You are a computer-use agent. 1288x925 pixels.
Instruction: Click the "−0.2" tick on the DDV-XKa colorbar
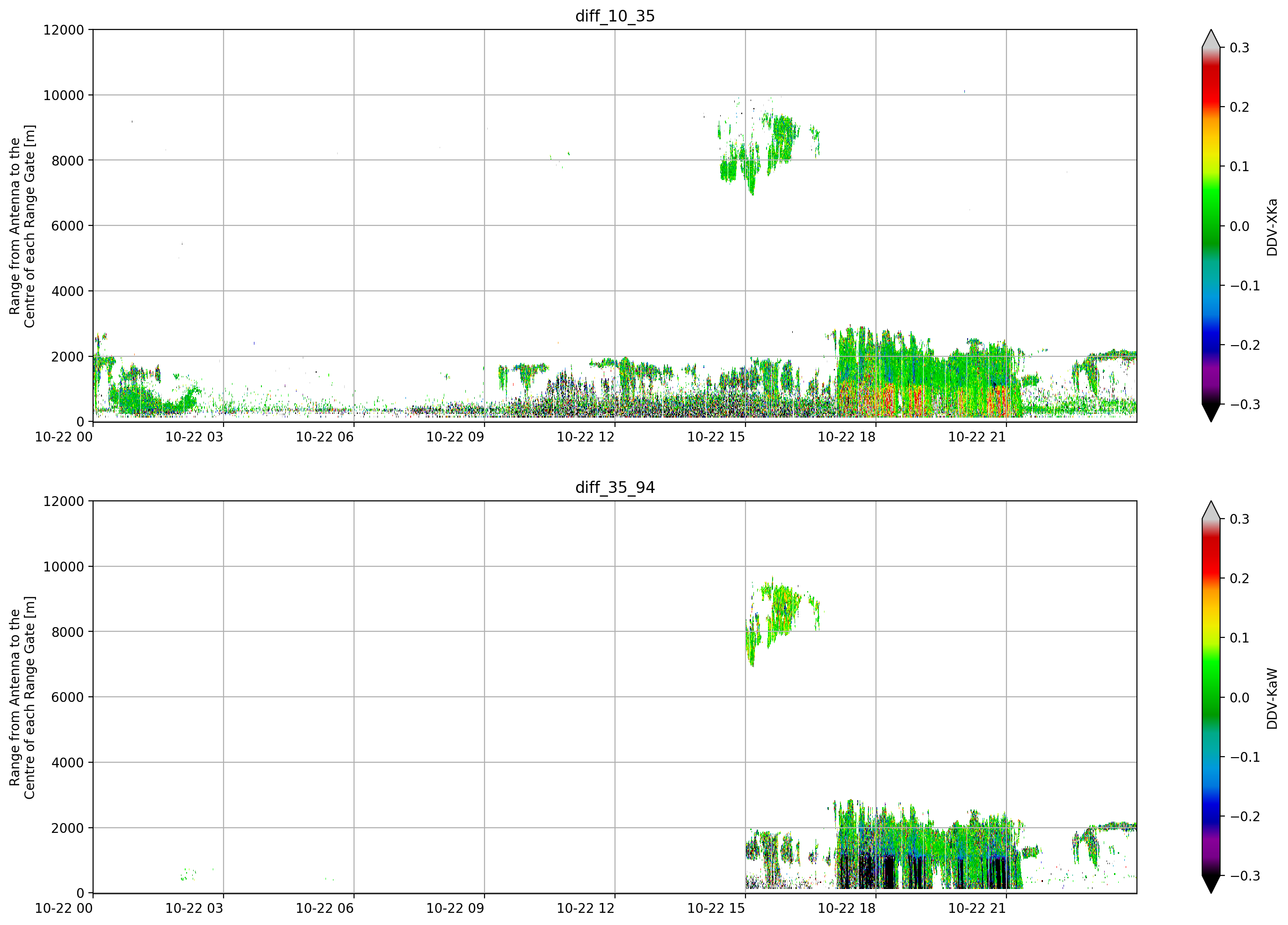click(1245, 345)
